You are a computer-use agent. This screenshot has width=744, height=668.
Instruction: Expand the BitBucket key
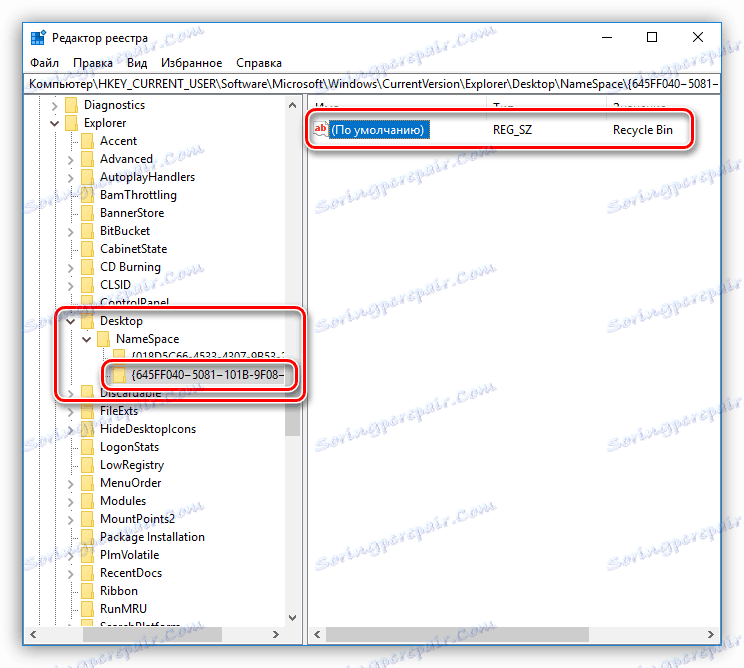click(x=71, y=232)
